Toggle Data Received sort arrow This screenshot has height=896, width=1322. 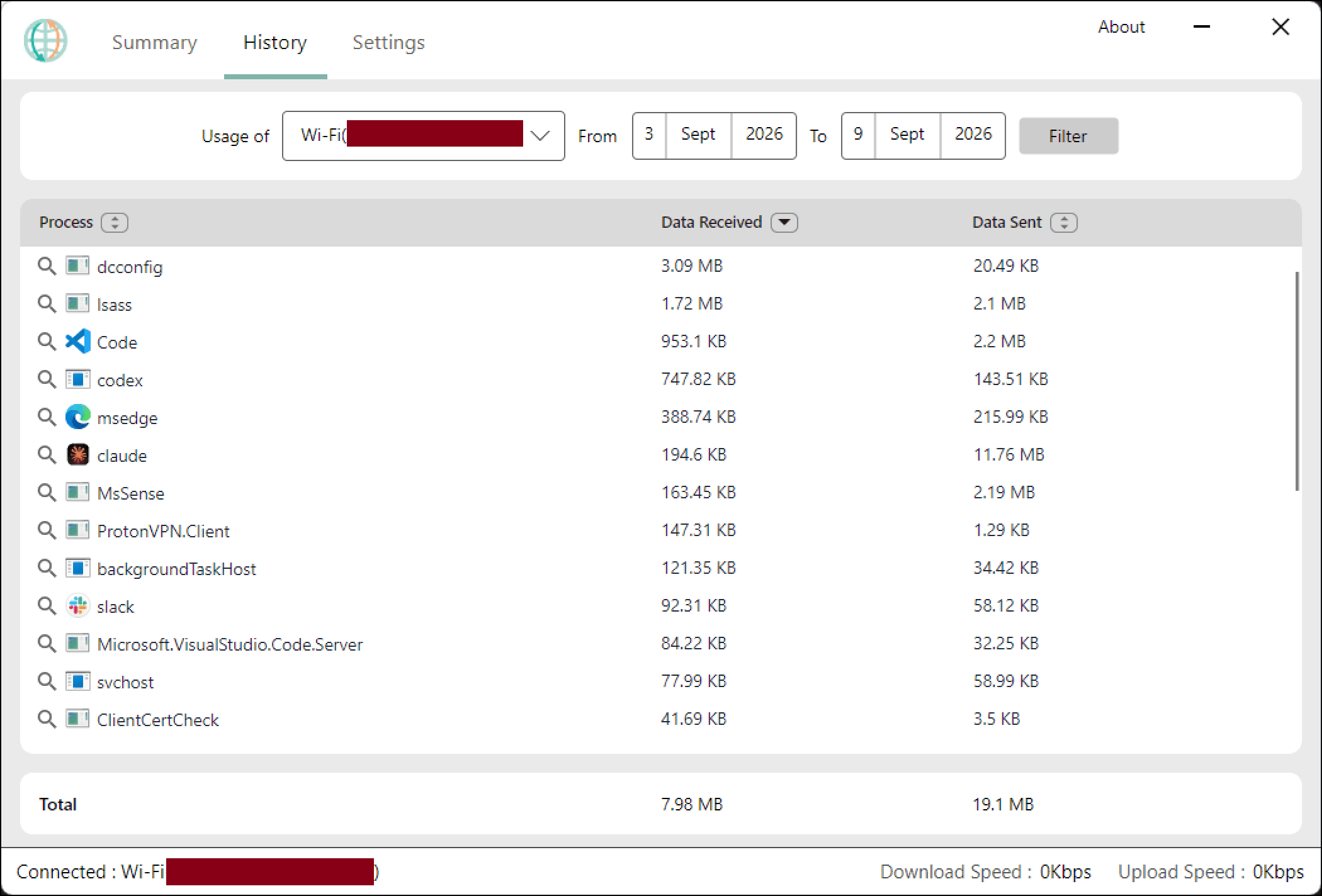tap(784, 223)
